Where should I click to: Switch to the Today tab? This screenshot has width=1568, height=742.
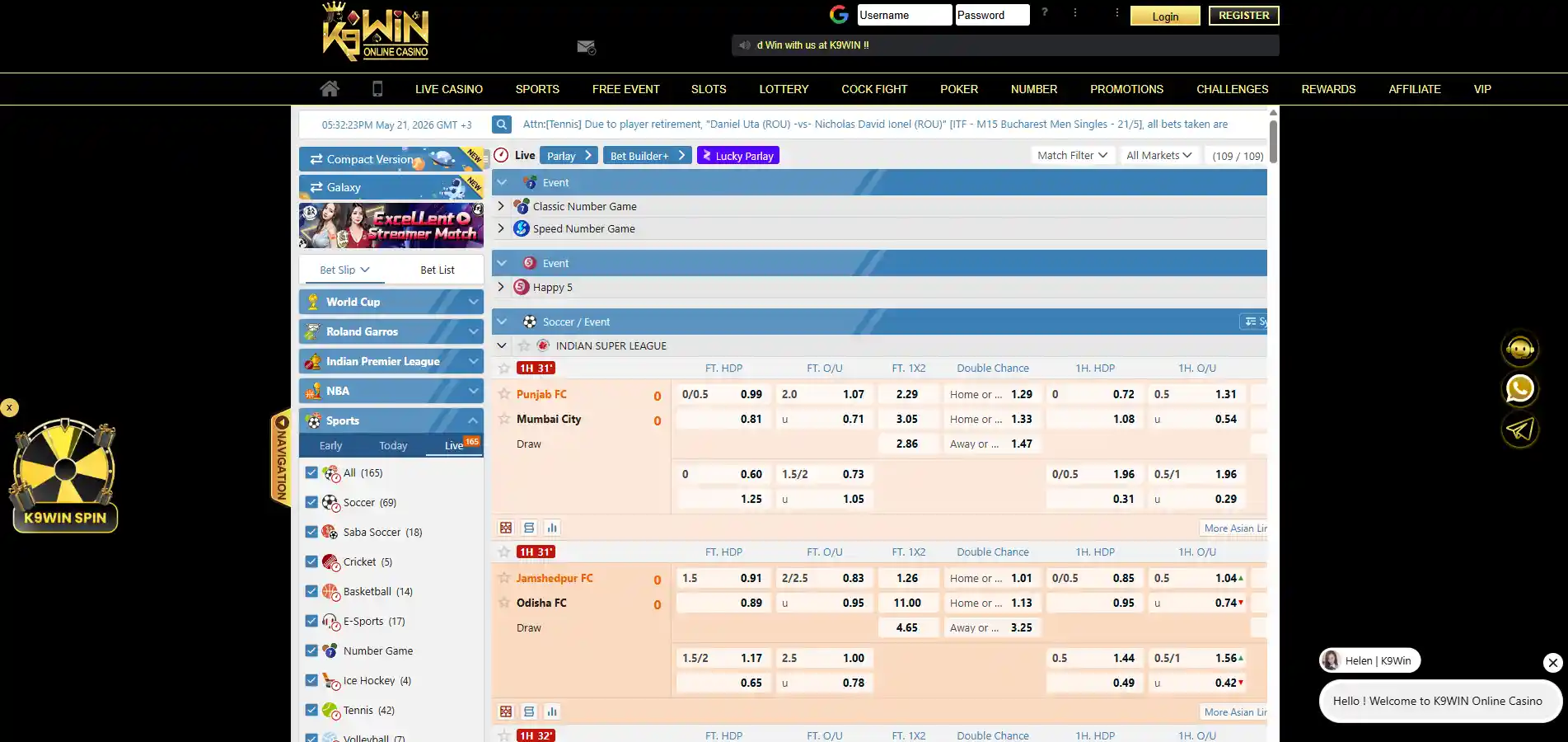click(393, 445)
